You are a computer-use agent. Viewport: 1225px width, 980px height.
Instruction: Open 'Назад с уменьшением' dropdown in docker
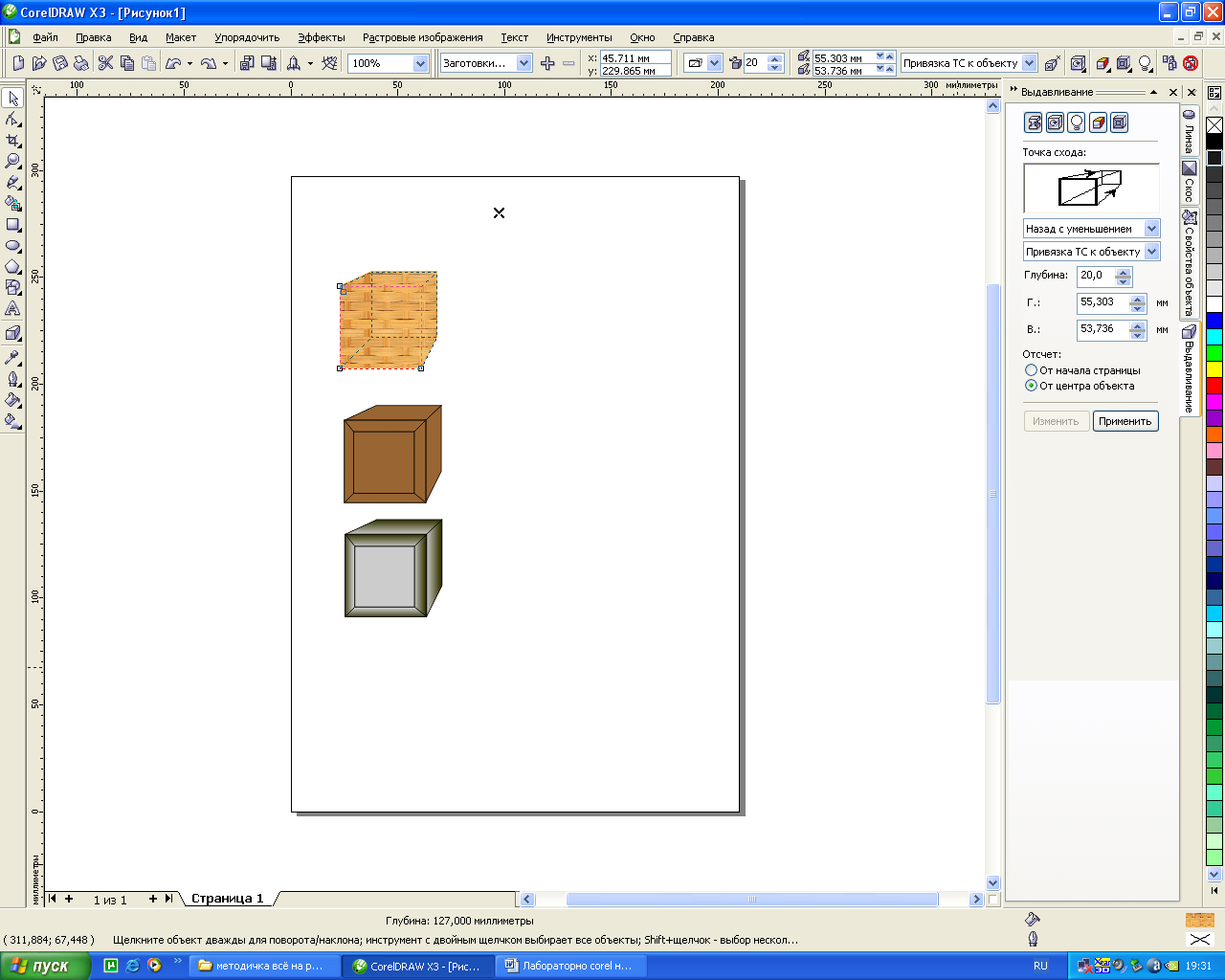click(x=1151, y=229)
